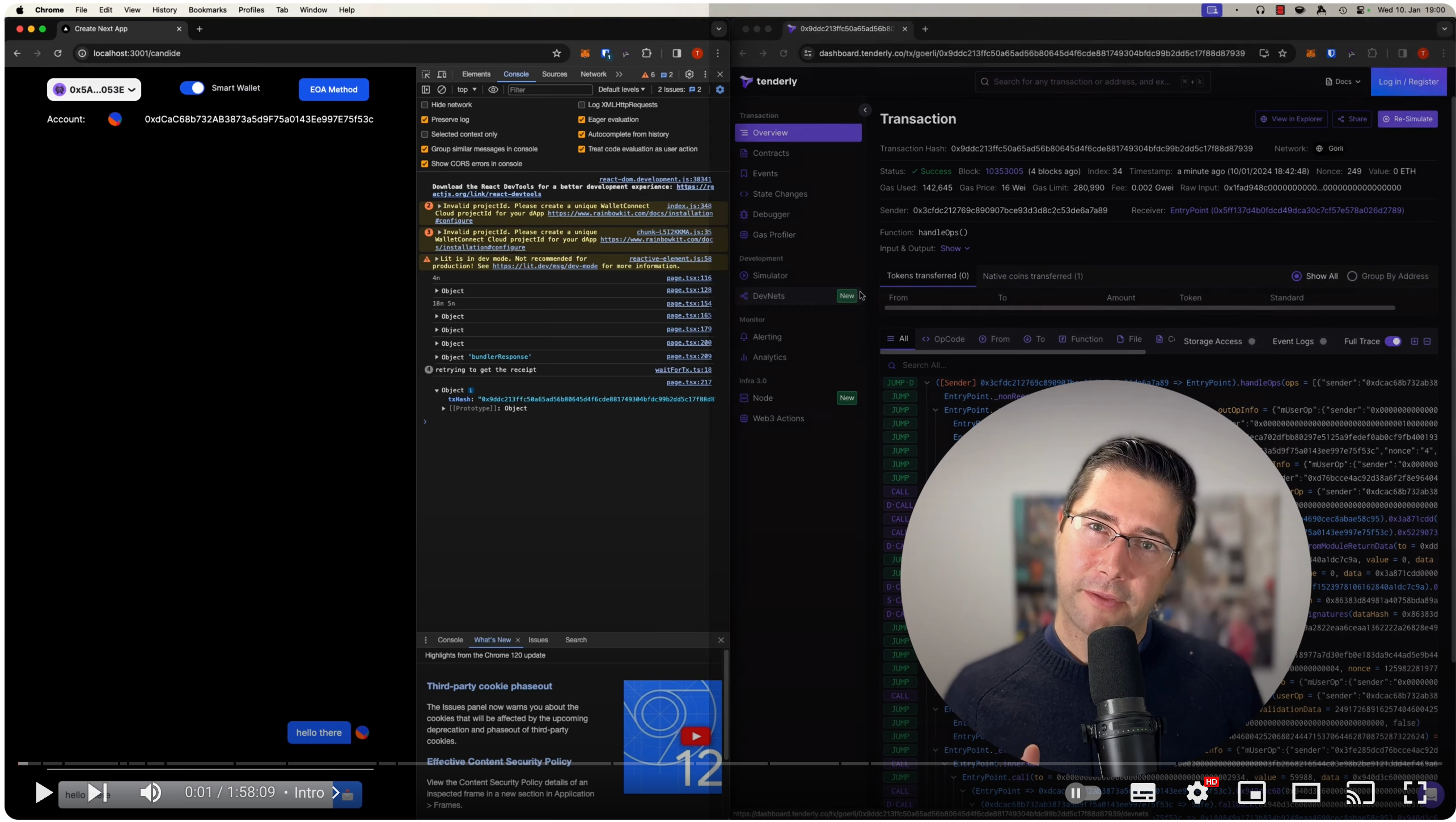Image resolution: width=1456 pixels, height=822 pixels.
Task: Clear the console with the clear icon
Action: 442,90
